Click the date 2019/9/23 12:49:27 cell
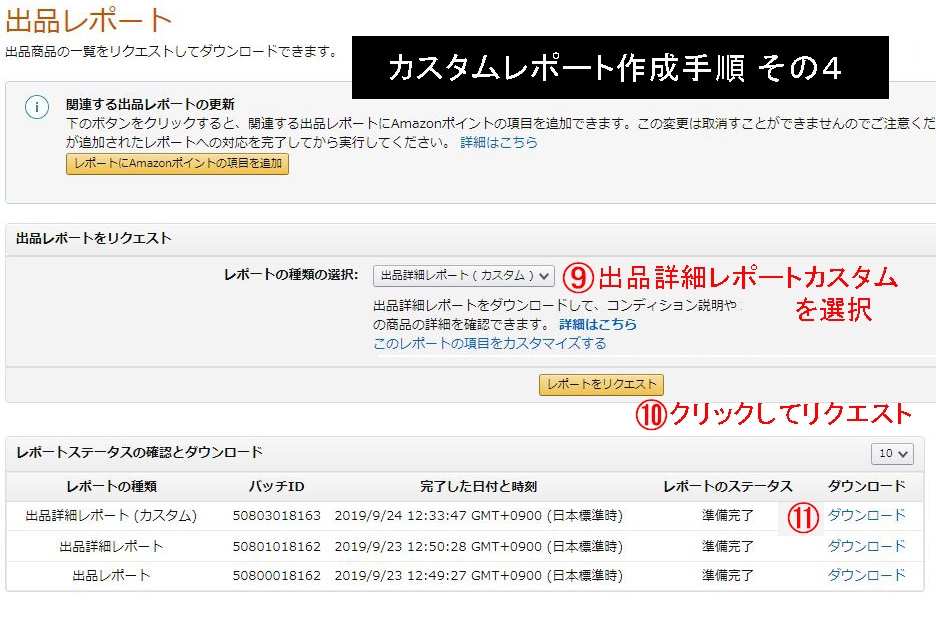The height and width of the screenshot is (624, 936). click(478, 576)
